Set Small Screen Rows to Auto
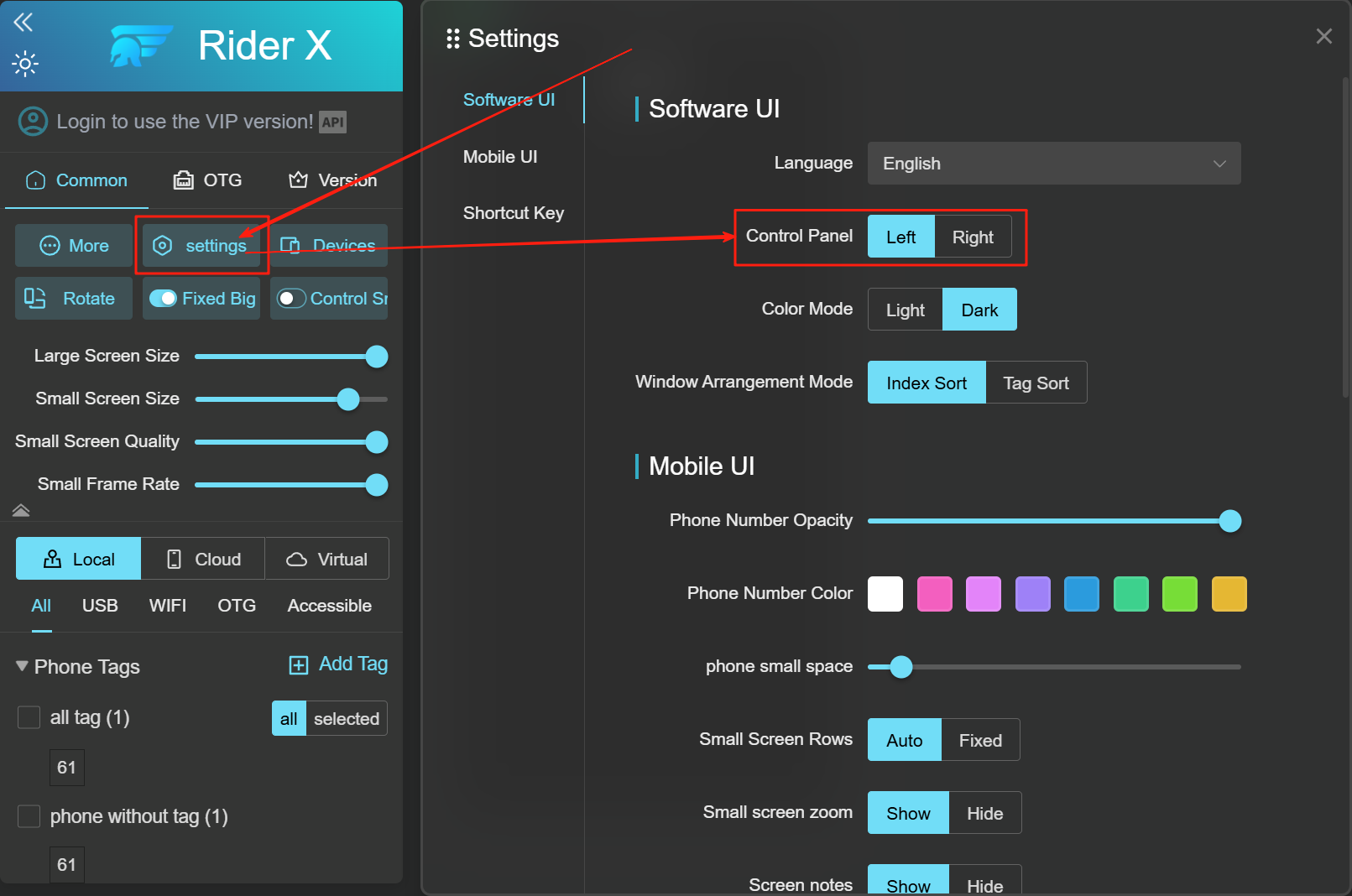 point(905,741)
